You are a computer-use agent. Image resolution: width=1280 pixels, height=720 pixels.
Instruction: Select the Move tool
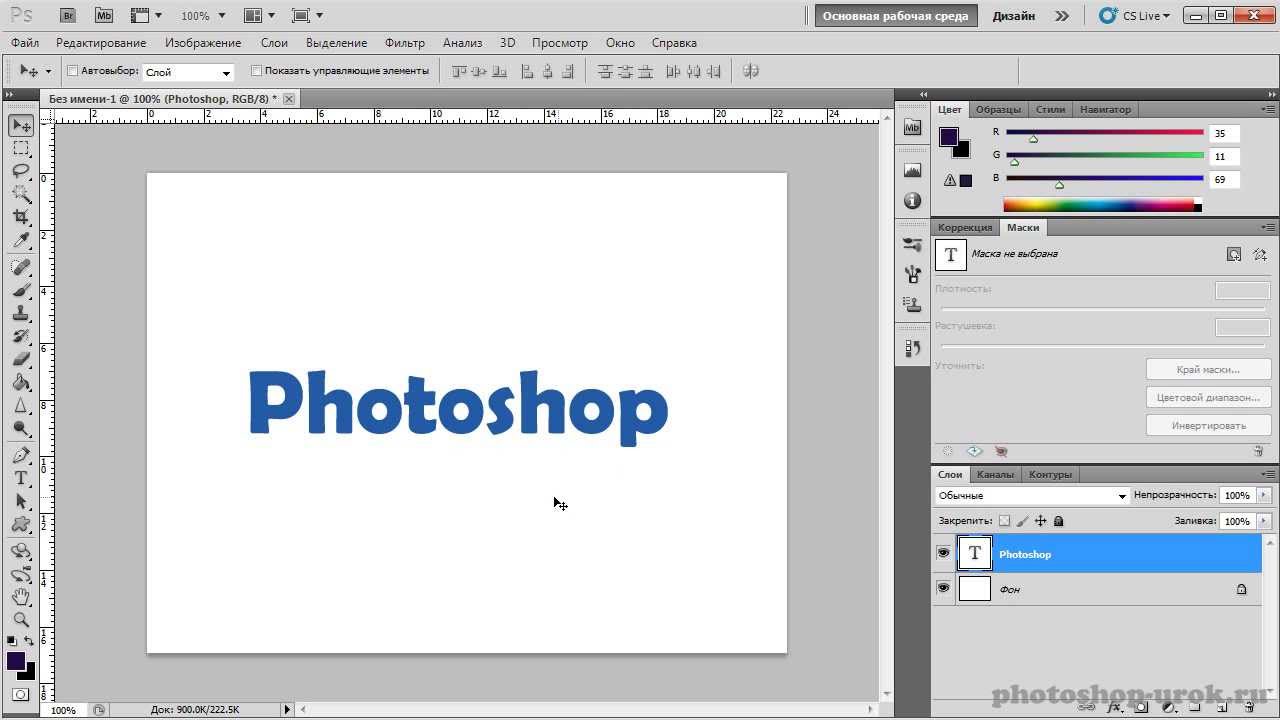click(21, 125)
